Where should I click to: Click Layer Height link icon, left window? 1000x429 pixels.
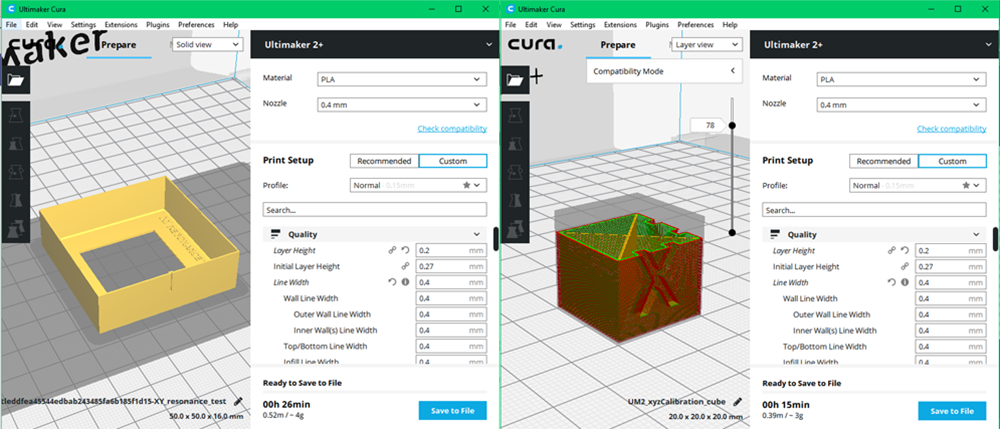coord(392,251)
